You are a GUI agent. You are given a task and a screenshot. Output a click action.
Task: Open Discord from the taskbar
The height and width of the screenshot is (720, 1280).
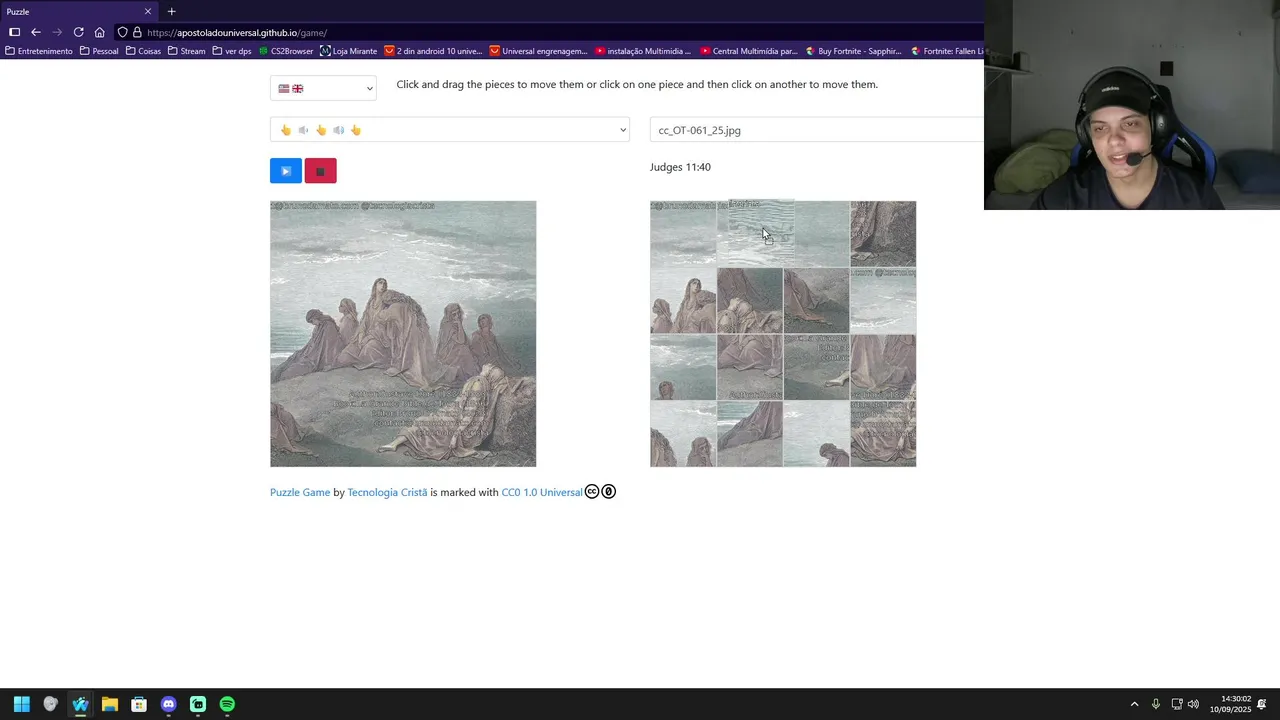(168, 704)
